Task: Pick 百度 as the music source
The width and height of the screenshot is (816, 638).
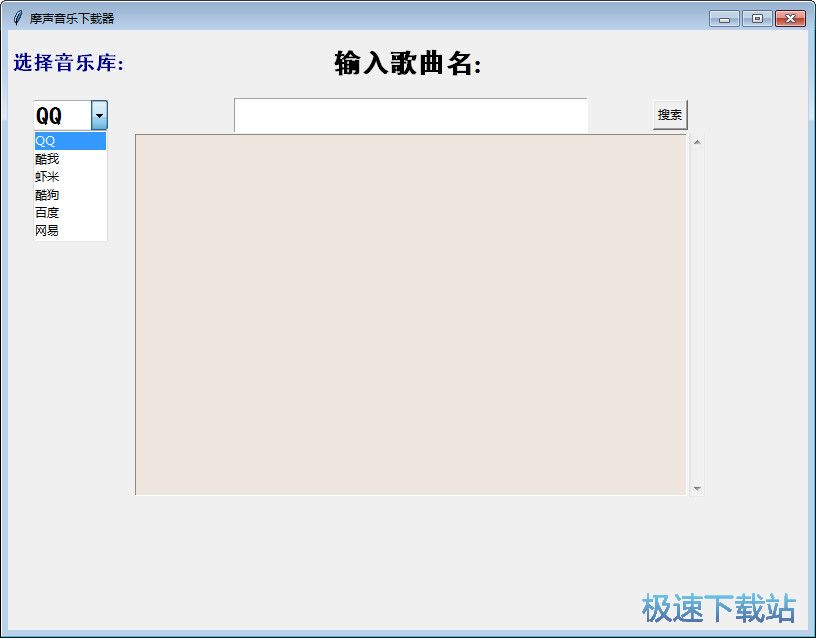Action: (69, 213)
